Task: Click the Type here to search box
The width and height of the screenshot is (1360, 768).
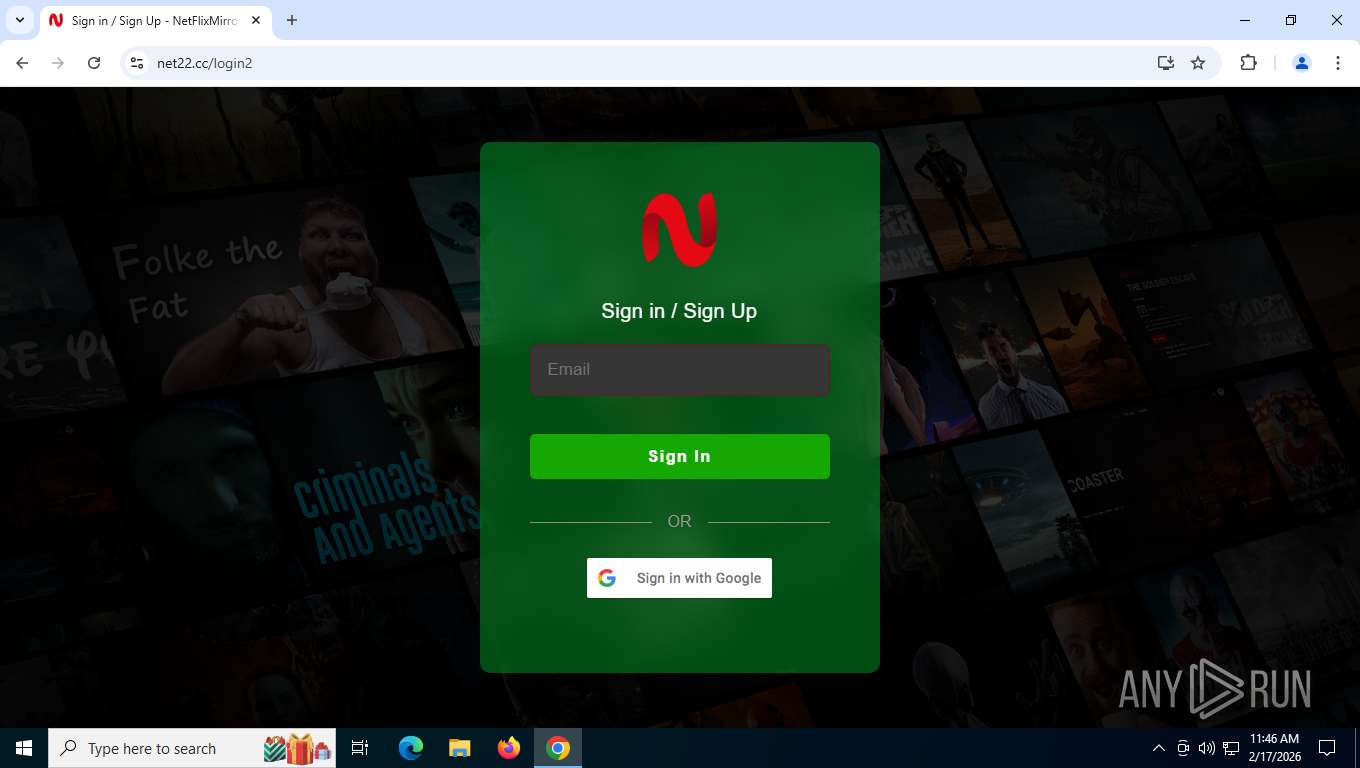Action: (192, 748)
